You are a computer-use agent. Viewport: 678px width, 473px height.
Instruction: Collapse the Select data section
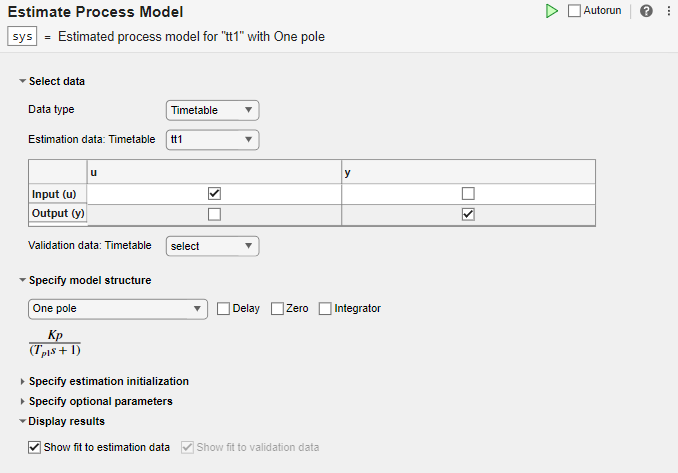(x=22, y=81)
